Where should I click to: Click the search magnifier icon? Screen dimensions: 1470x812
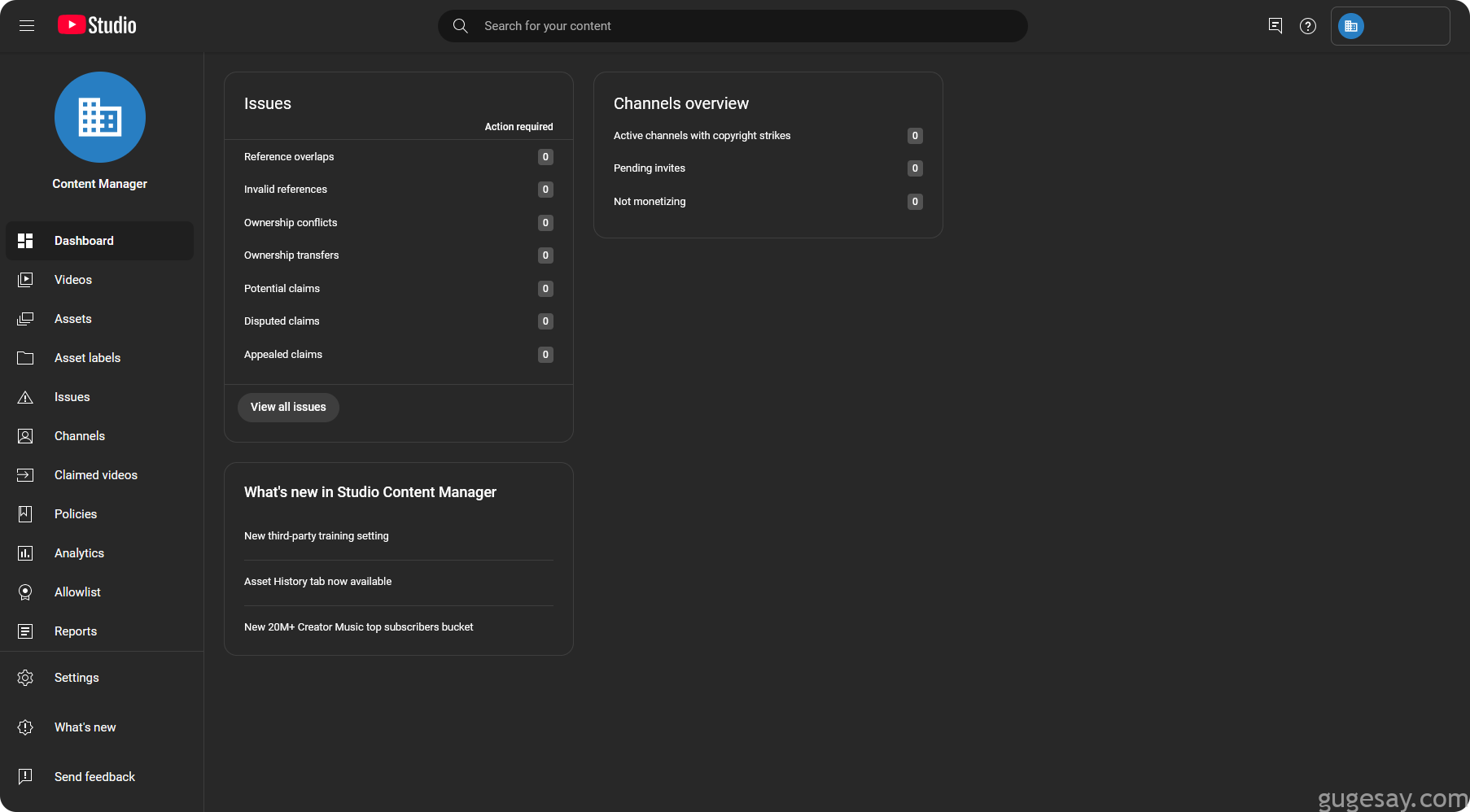click(460, 26)
